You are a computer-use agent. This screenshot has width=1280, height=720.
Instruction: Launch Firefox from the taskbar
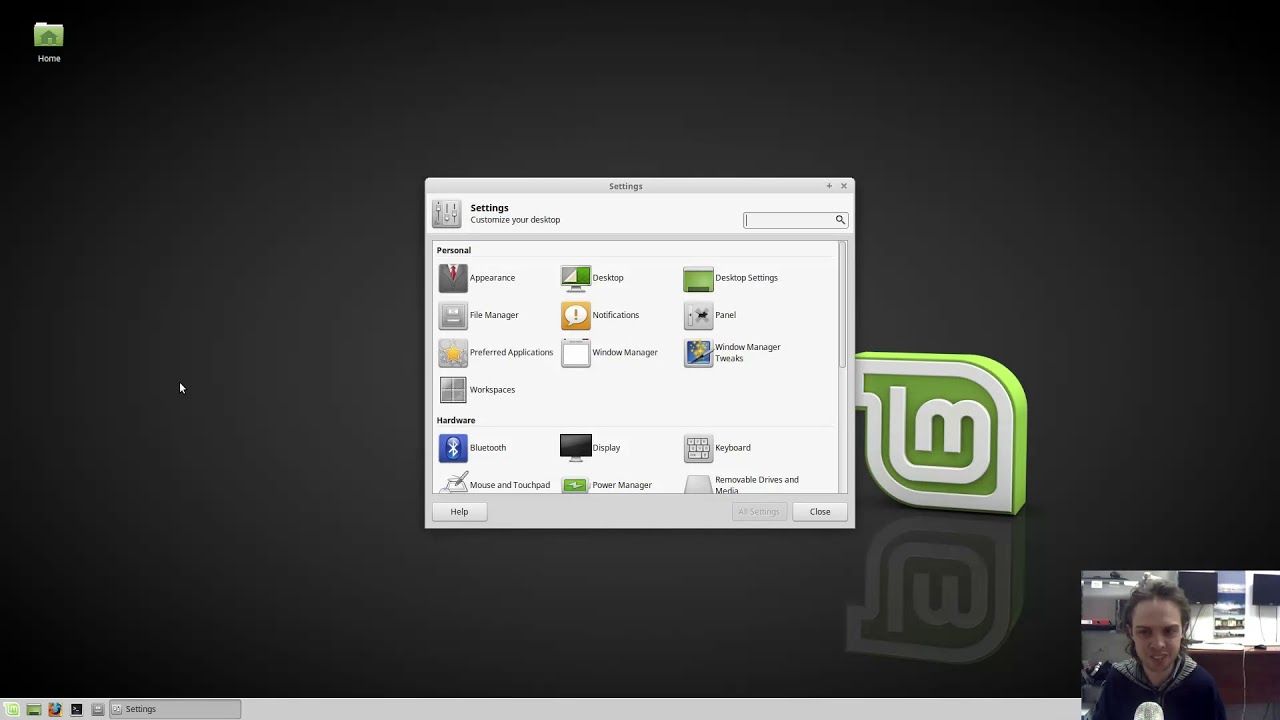point(55,709)
